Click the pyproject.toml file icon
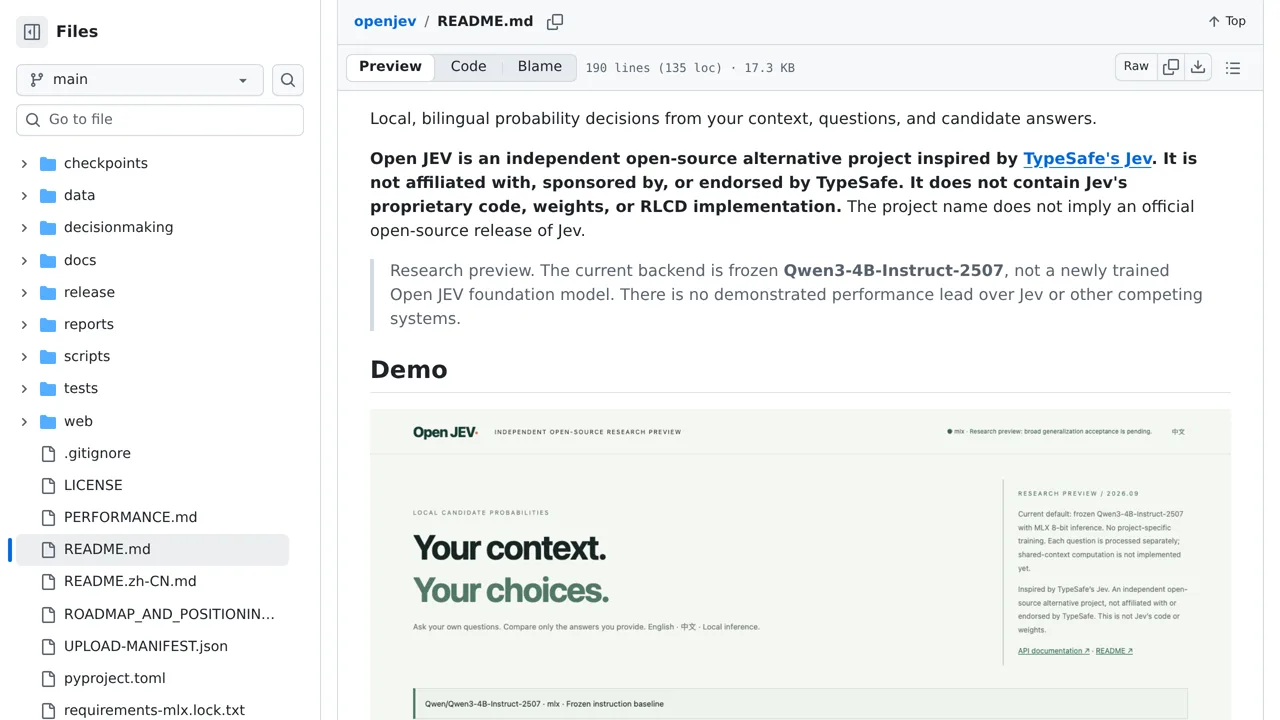 48,678
